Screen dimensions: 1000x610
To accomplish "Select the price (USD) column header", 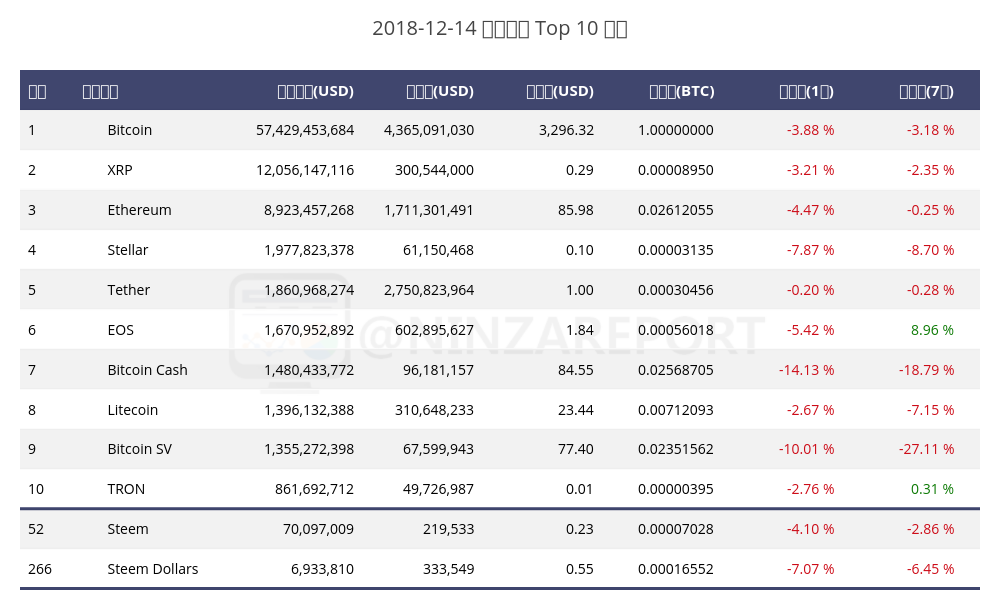I will coord(560,91).
